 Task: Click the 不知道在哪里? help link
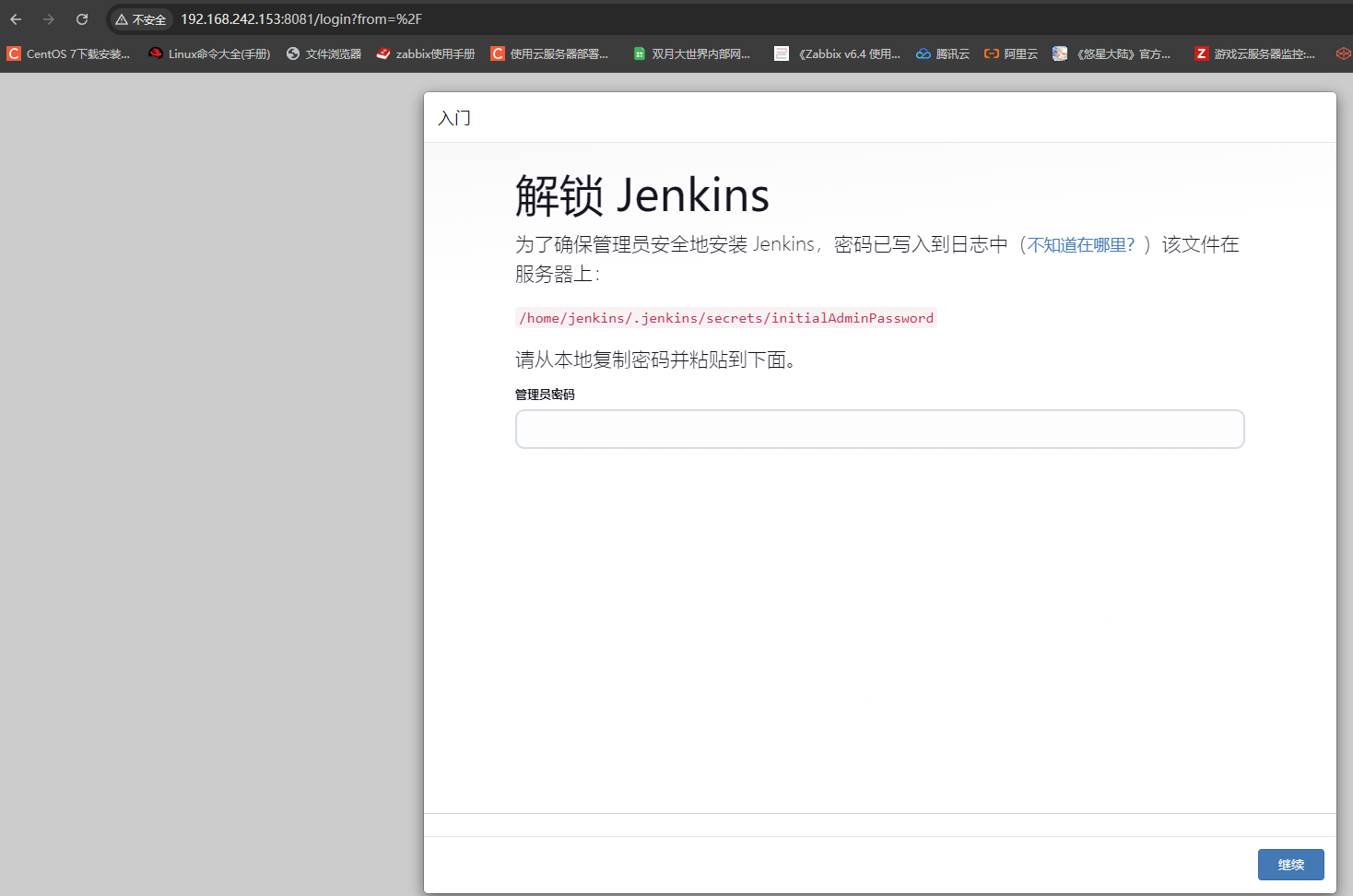[x=1081, y=245]
